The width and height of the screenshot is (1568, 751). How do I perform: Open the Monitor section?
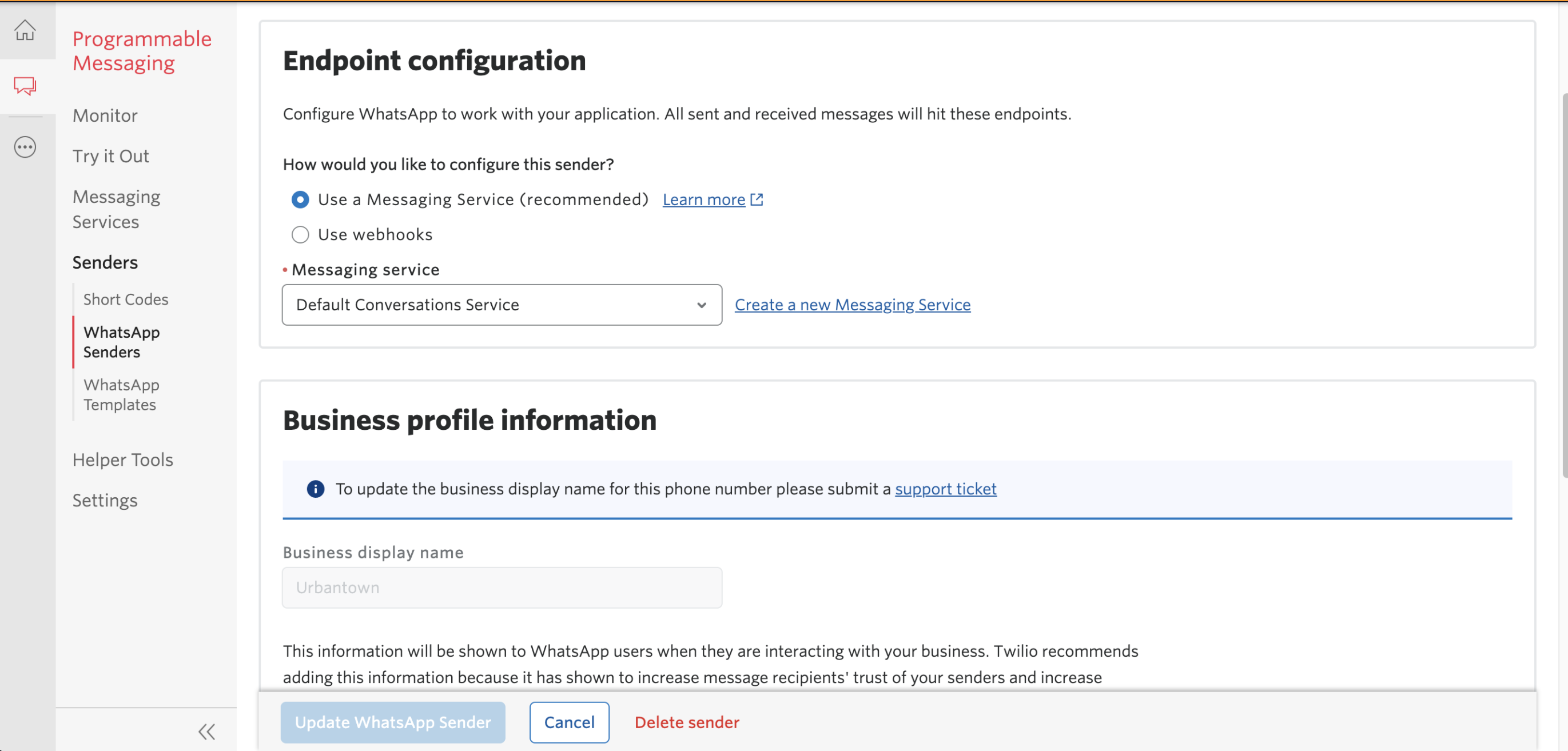105,115
